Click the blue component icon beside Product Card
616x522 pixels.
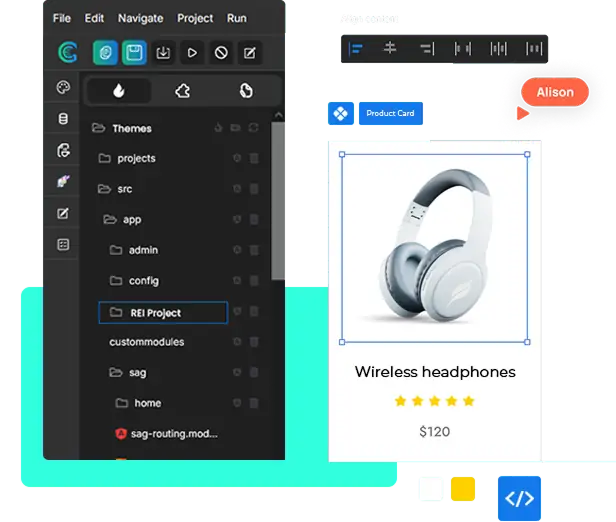[341, 114]
